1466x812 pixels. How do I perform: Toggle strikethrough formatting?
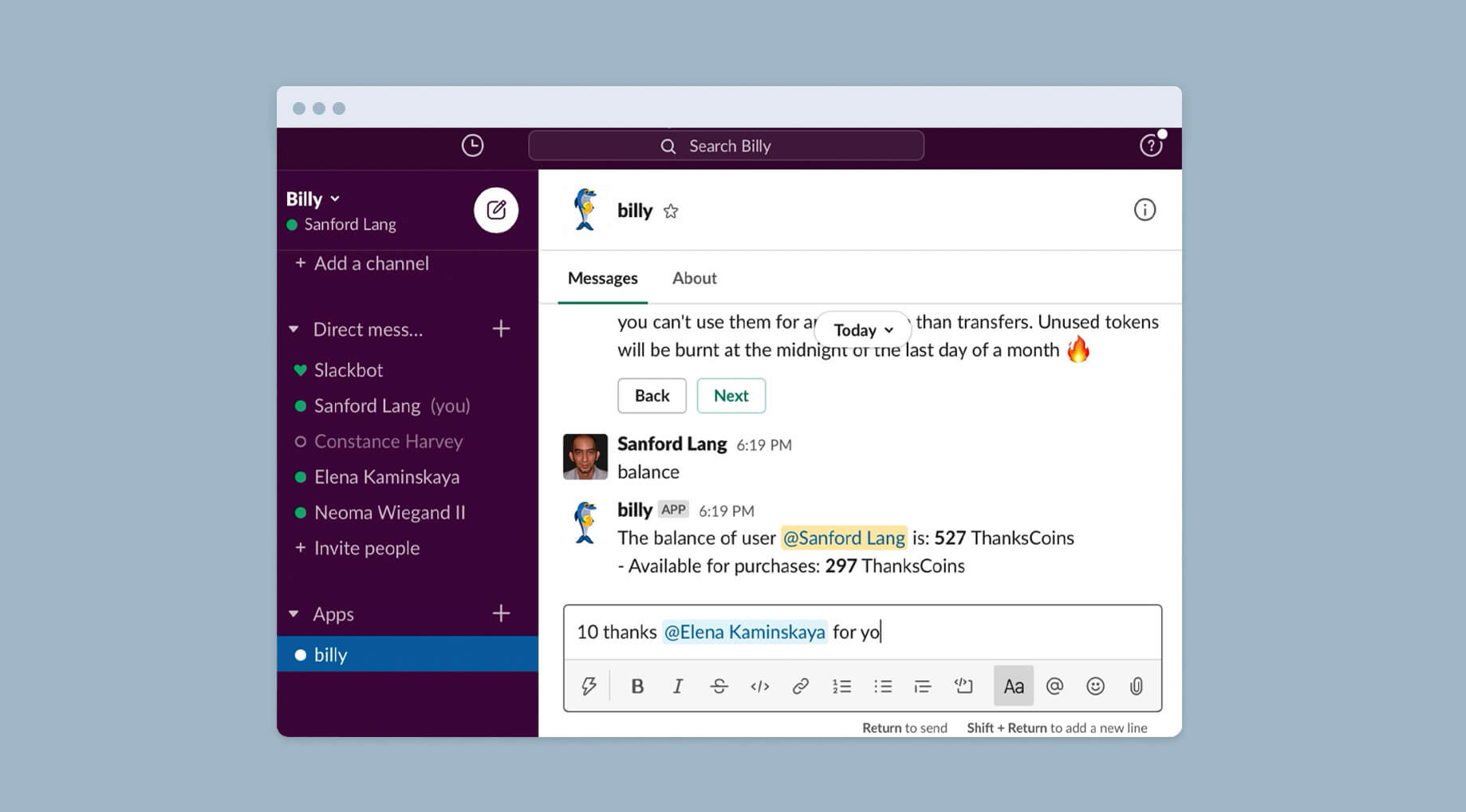(719, 687)
